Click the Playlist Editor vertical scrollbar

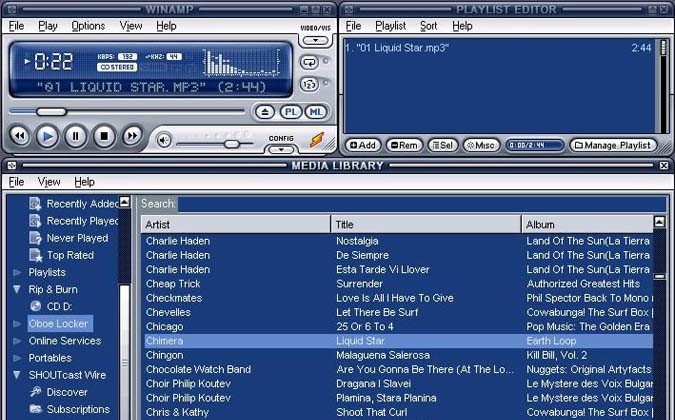[663, 86]
